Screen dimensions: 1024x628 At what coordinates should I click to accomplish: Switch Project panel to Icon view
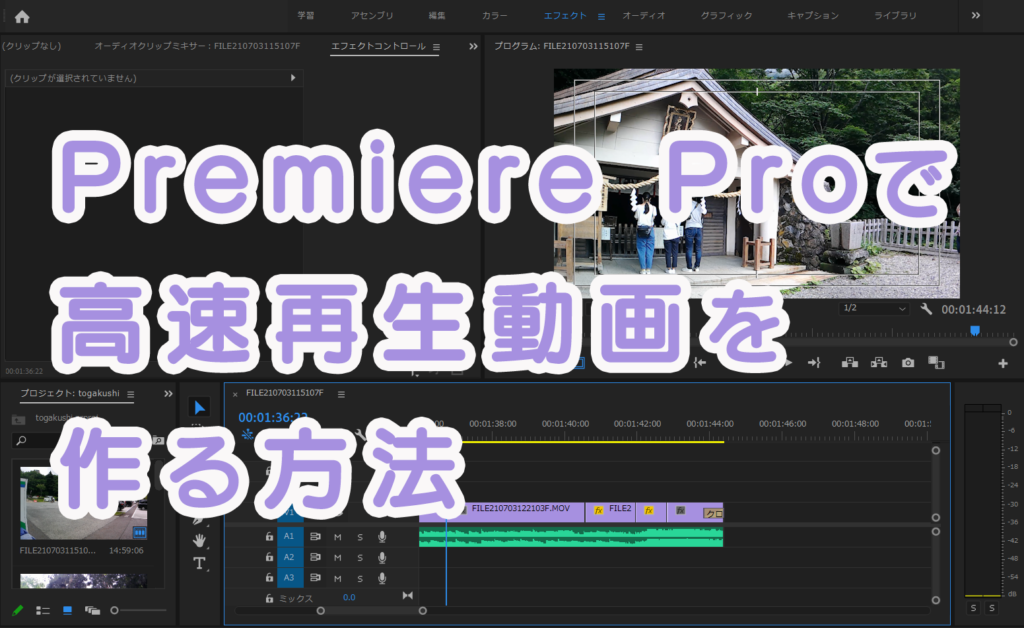[x=67, y=610]
